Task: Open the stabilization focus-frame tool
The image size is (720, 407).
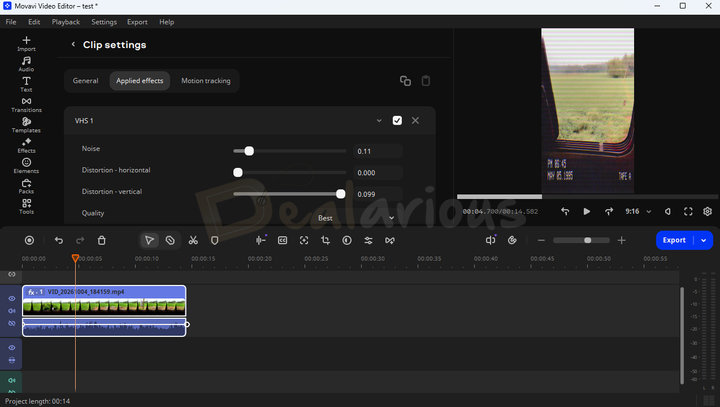Action: [304, 240]
